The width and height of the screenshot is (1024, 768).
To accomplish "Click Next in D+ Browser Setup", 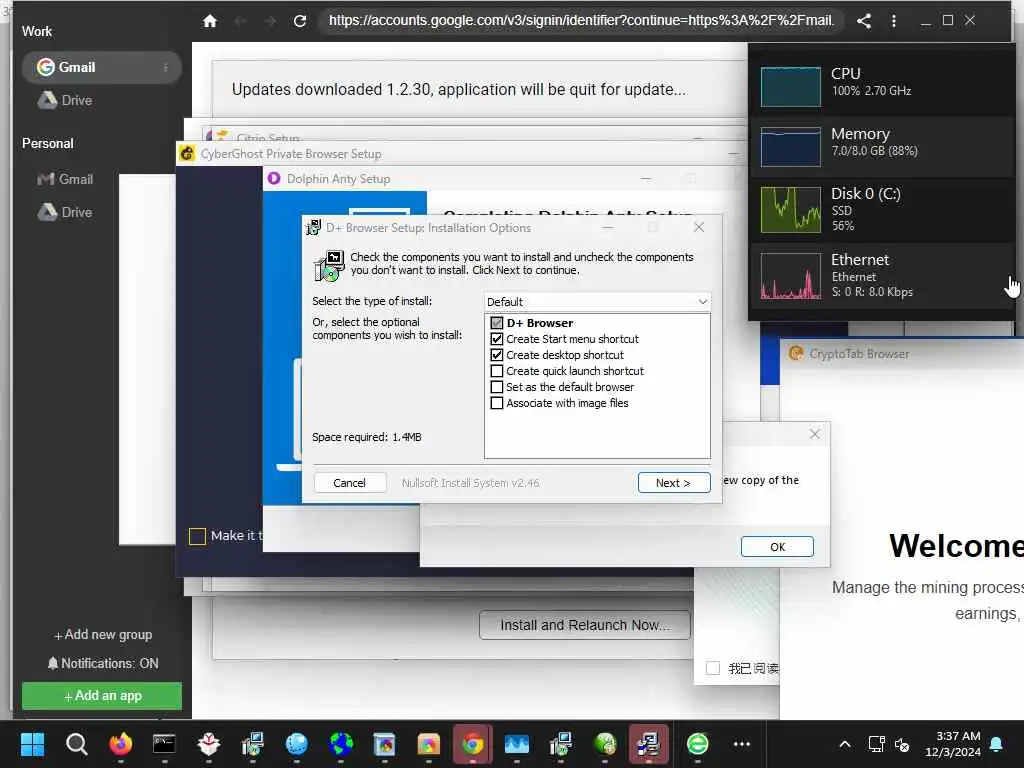I will 674,483.
